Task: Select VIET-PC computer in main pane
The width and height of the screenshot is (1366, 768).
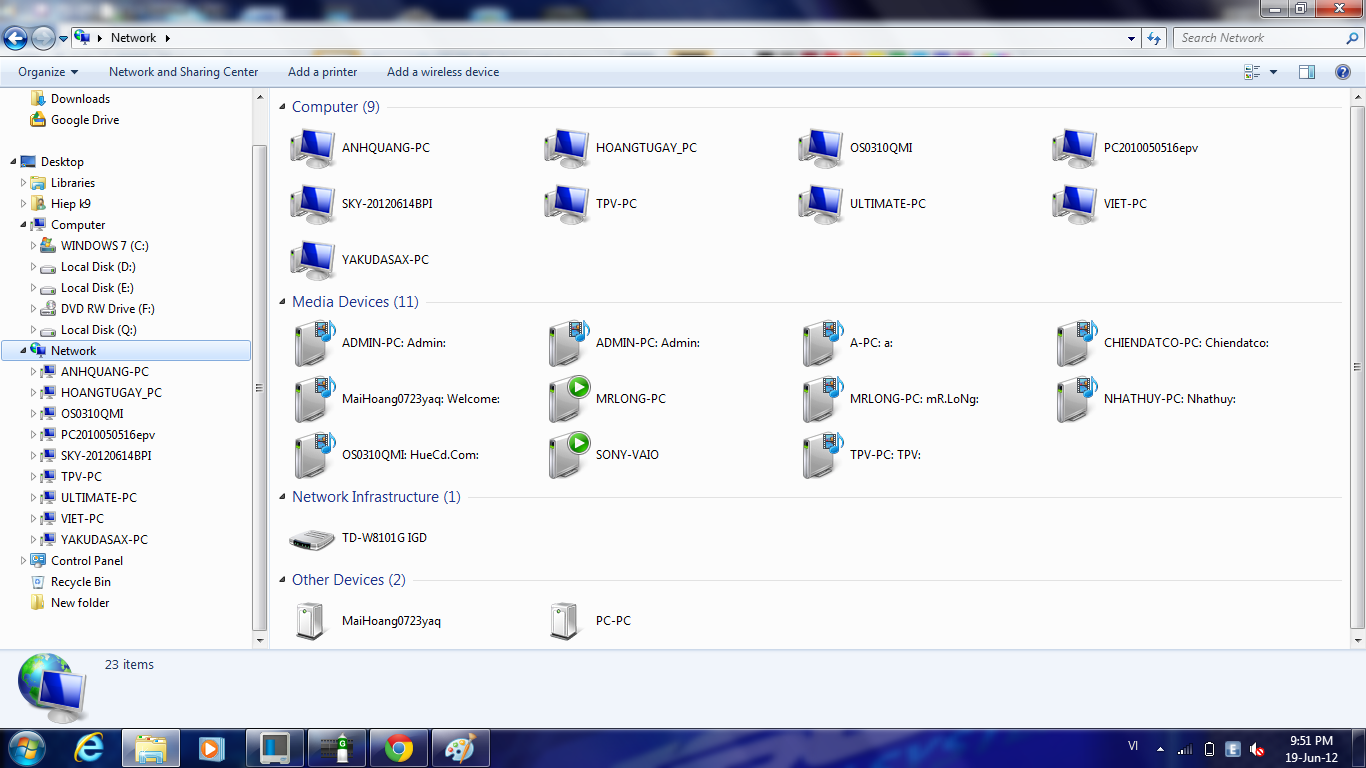Action: click(1075, 204)
